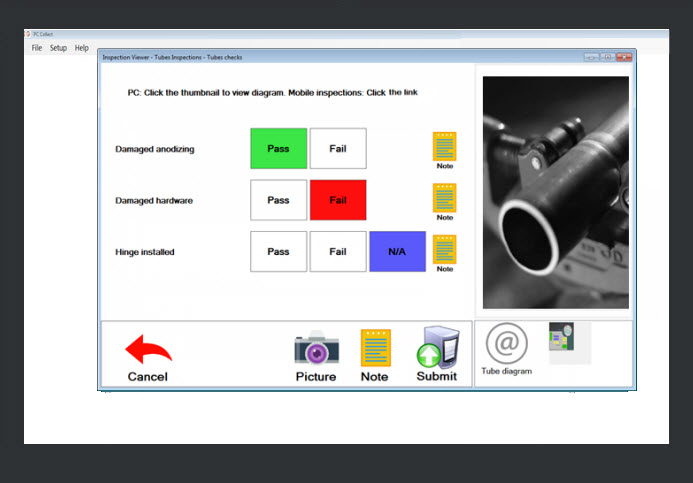Click the bottom Note notepad icon

375,348
